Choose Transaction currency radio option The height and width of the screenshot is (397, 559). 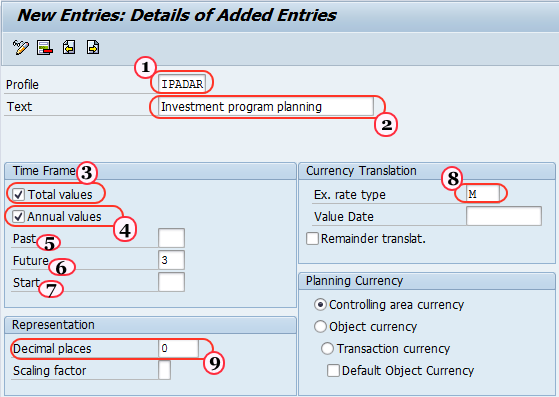pos(327,348)
